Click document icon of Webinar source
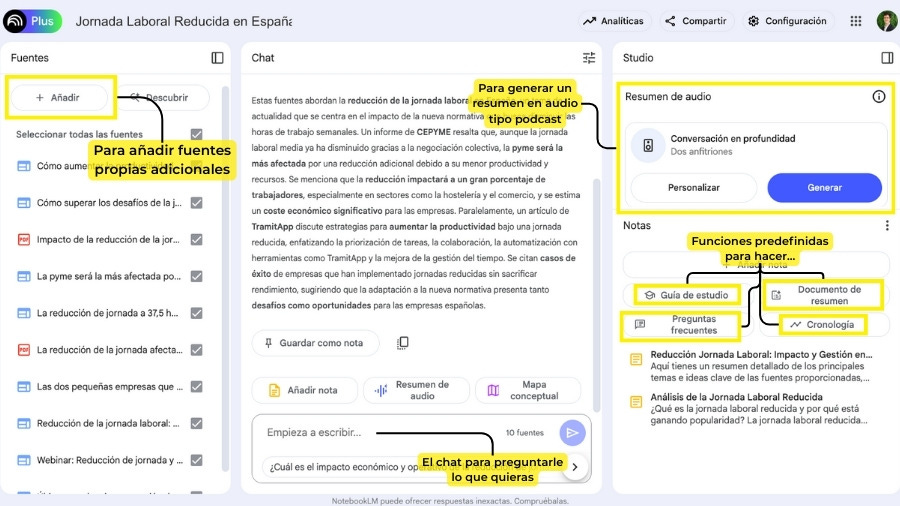Viewport: 900px width, 506px height. (24, 460)
